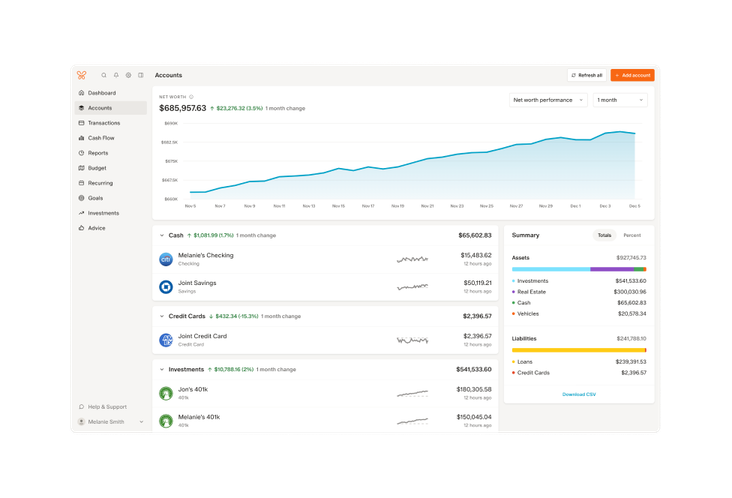Image resolution: width=732 pixels, height=498 pixels.
Task: Click the Credit Cards row in Liabilities
Action: [579, 373]
